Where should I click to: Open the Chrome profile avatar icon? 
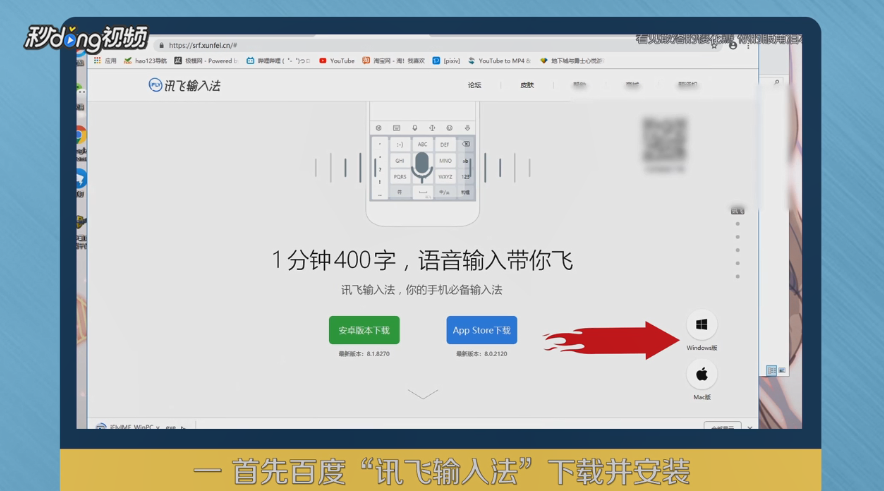(x=733, y=46)
